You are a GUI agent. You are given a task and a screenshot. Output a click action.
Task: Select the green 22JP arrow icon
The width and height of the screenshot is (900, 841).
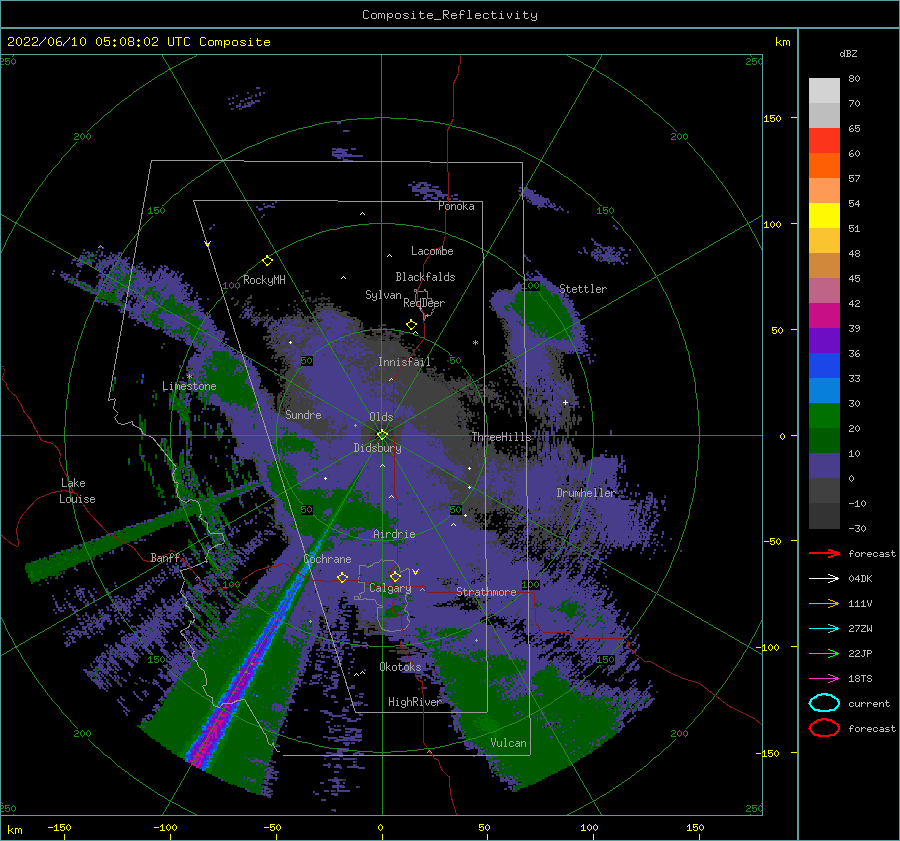824,653
